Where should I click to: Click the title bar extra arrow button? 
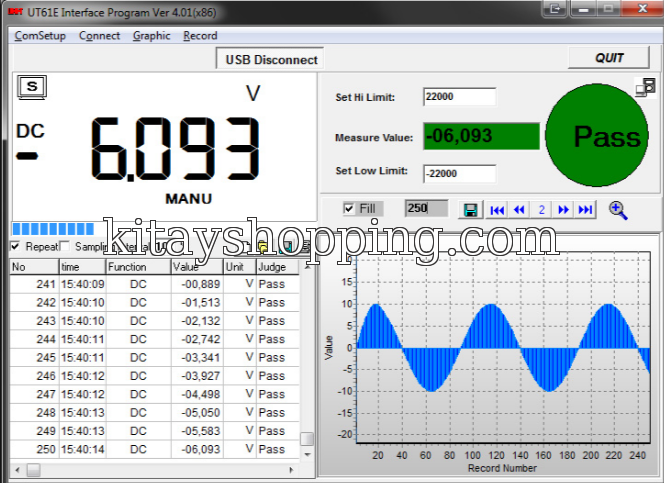point(554,8)
